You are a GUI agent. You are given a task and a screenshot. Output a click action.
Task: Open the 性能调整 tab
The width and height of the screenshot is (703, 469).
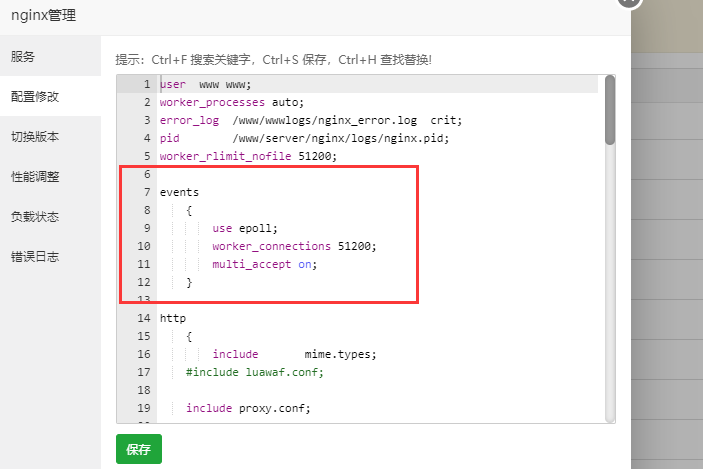point(50,176)
